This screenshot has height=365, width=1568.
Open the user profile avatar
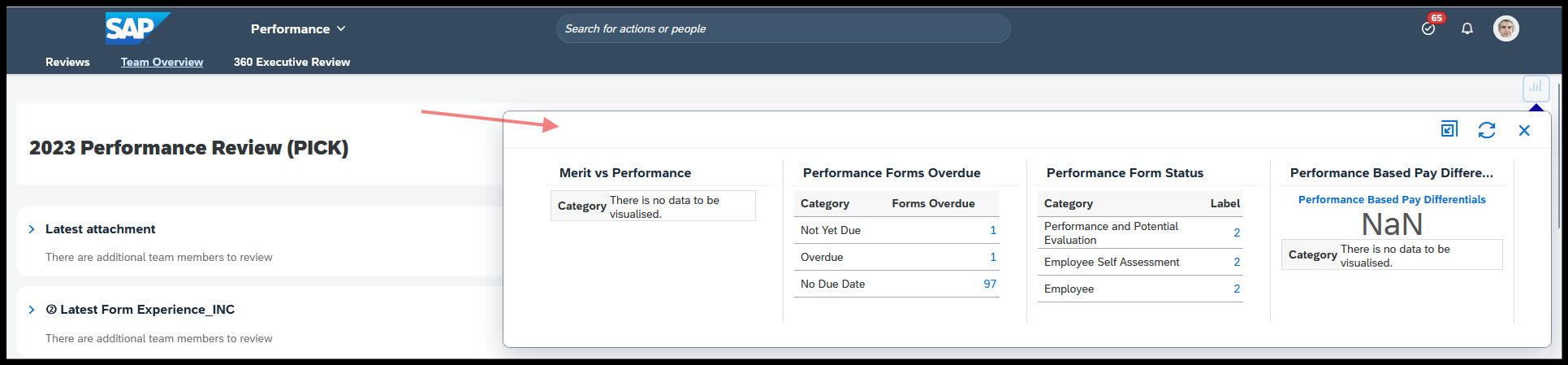tap(1506, 28)
